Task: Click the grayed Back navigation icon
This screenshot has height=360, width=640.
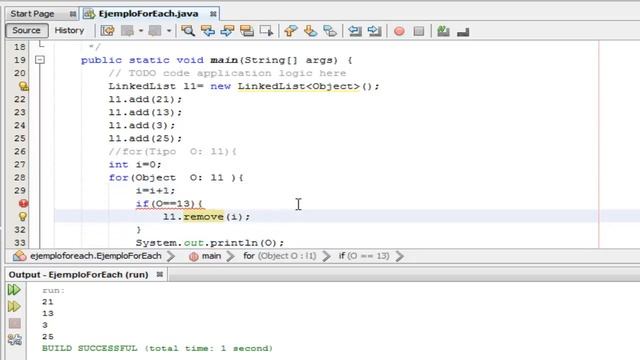Action: [x=127, y=31]
